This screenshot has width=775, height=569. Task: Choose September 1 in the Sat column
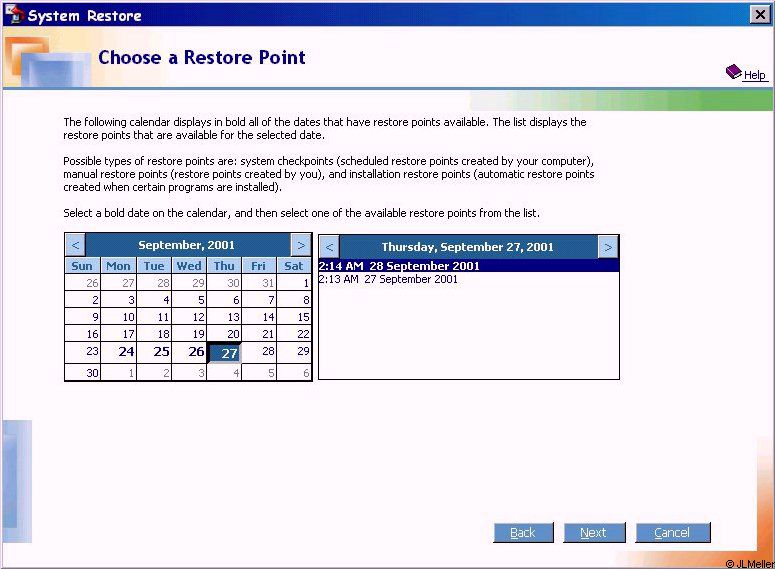(x=294, y=283)
